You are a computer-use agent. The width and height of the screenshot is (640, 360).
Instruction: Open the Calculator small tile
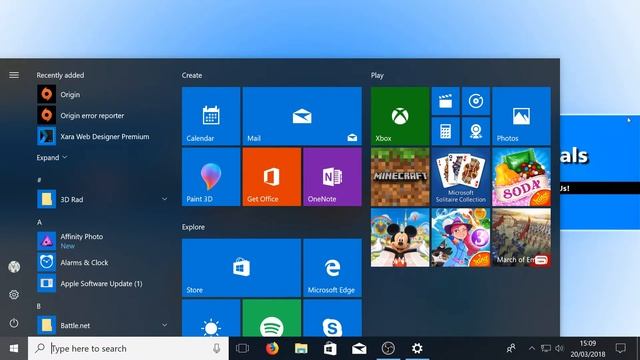pos(445,131)
